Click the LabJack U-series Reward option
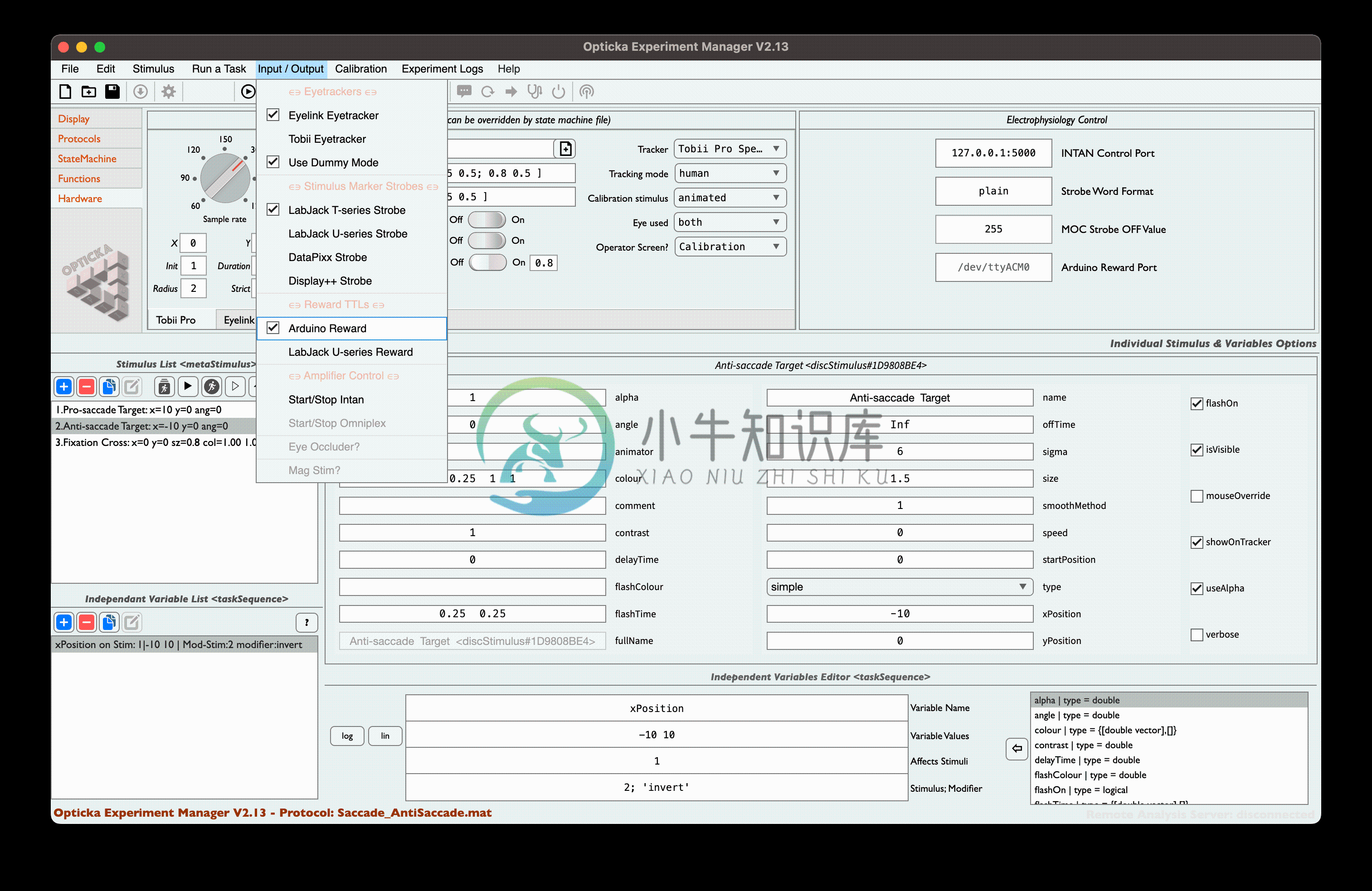The image size is (1372, 891). click(x=351, y=351)
